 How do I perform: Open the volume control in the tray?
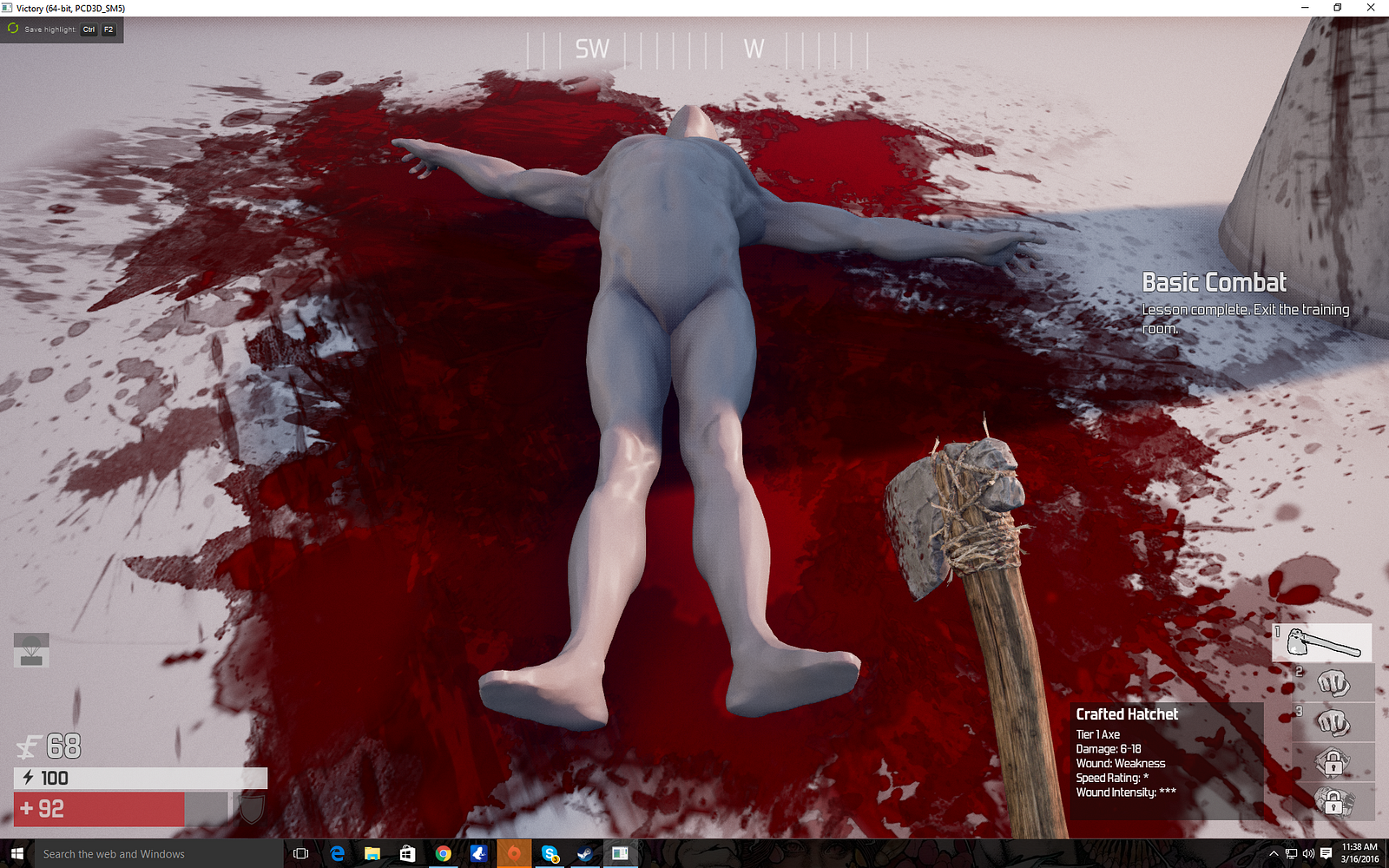1308,853
